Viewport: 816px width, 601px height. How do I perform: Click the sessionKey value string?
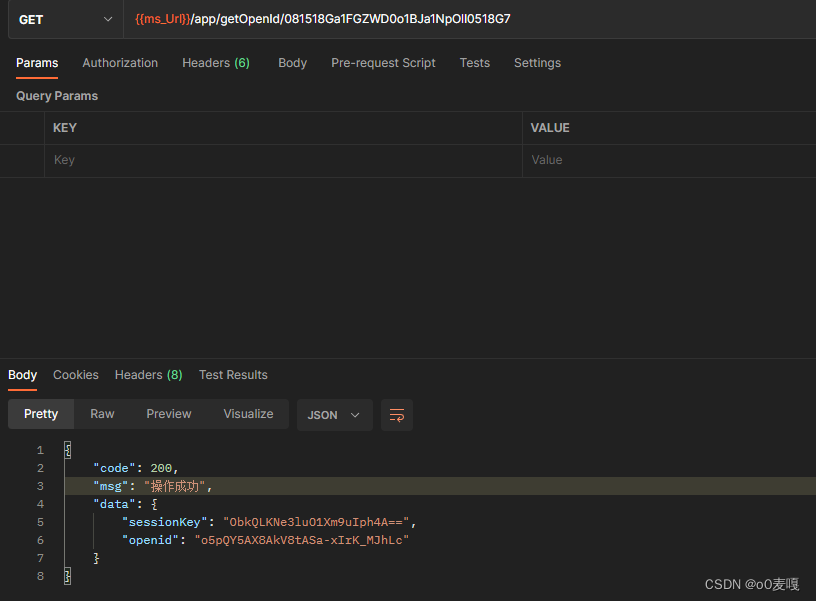click(x=316, y=522)
